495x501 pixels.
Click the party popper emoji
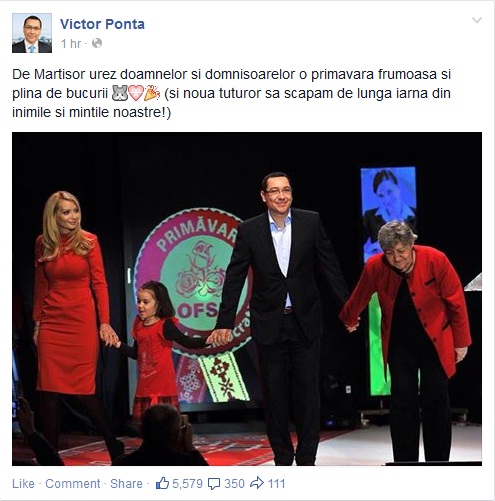(152, 93)
